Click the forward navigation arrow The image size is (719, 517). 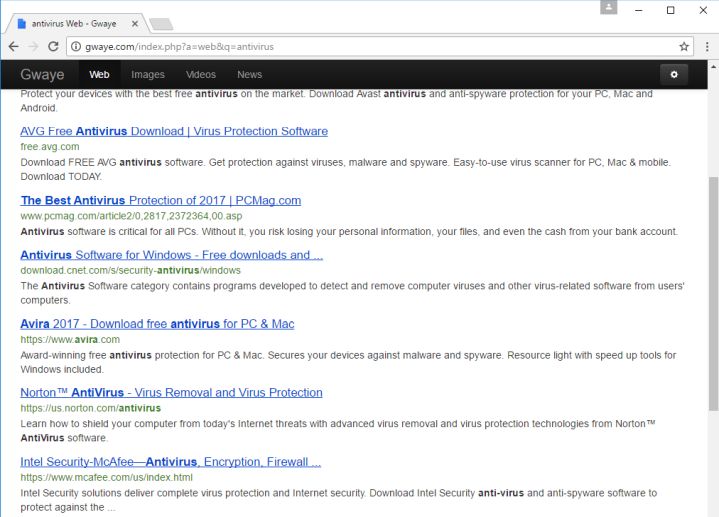coord(33,46)
